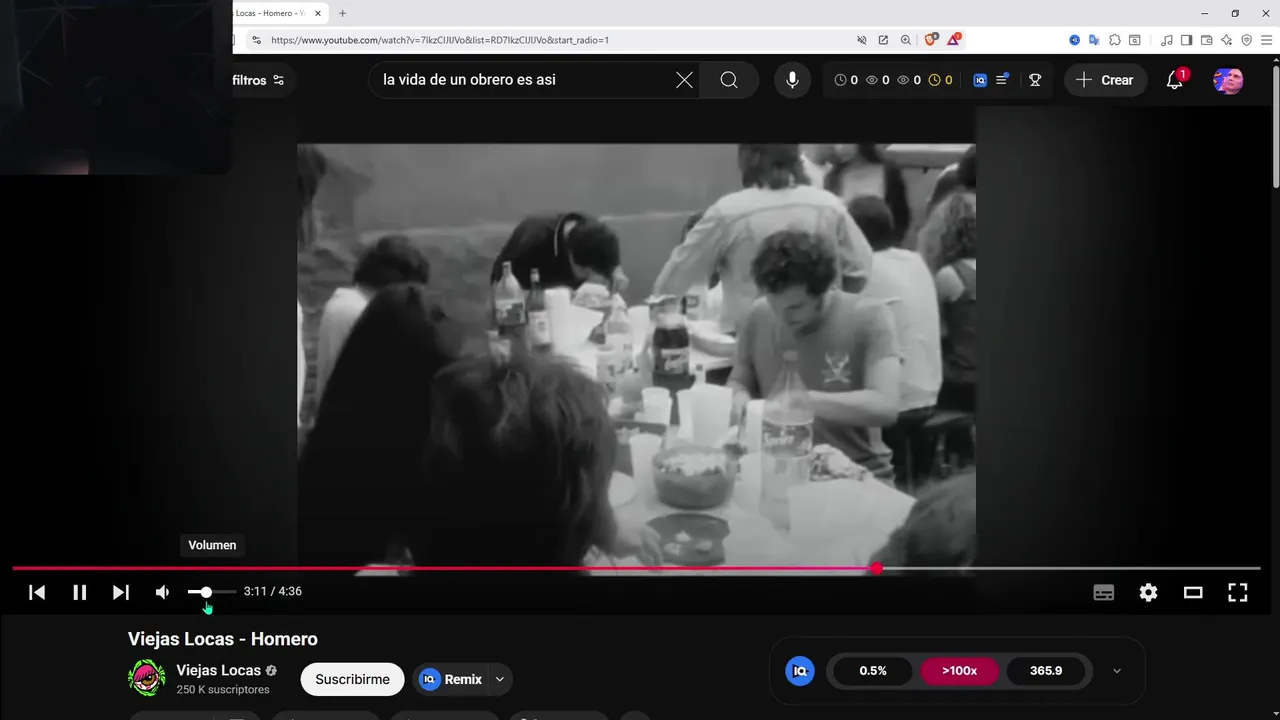
Task: Subscribe with Suscribirme button
Action: click(x=352, y=679)
